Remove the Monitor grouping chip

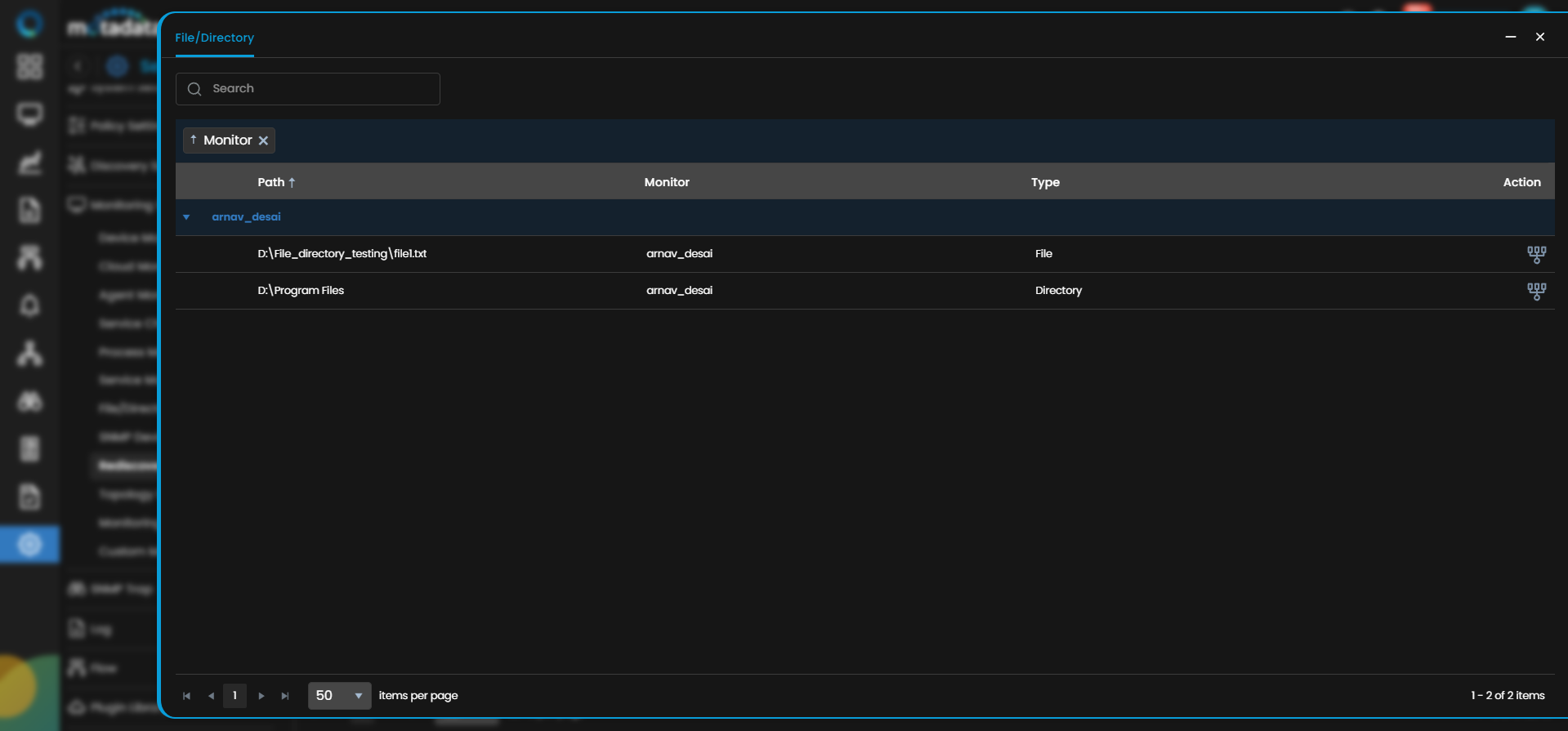point(263,140)
